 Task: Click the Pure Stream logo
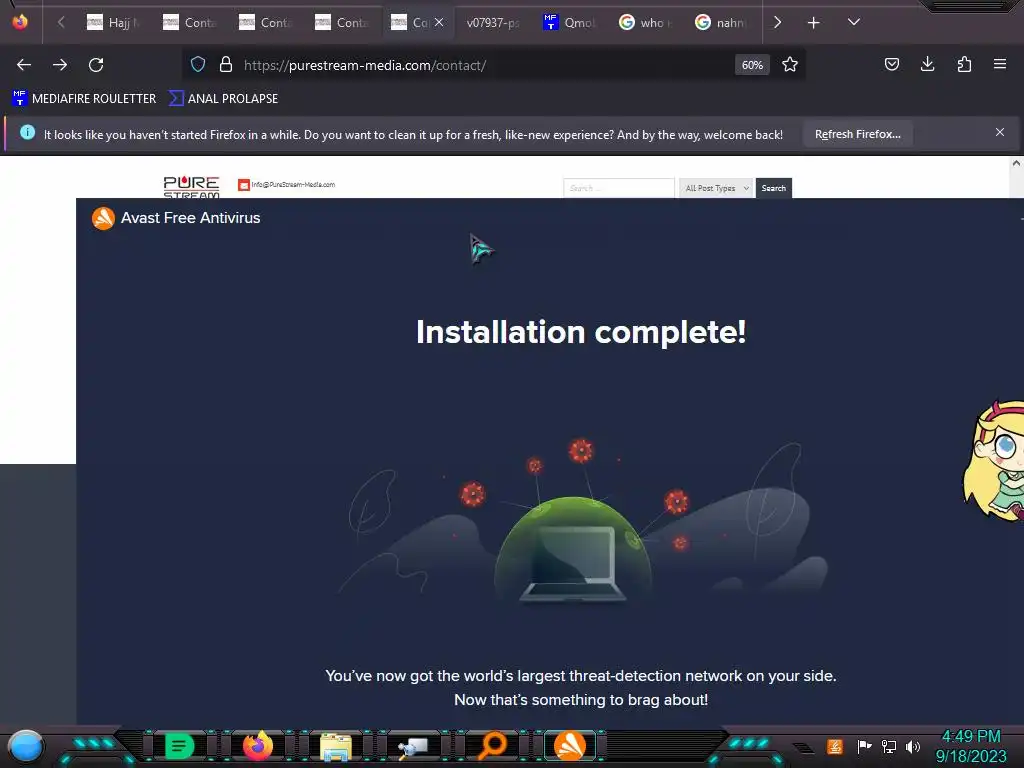191,187
